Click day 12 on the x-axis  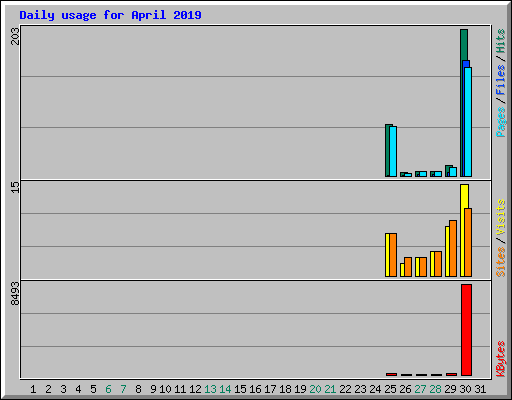(x=195, y=389)
